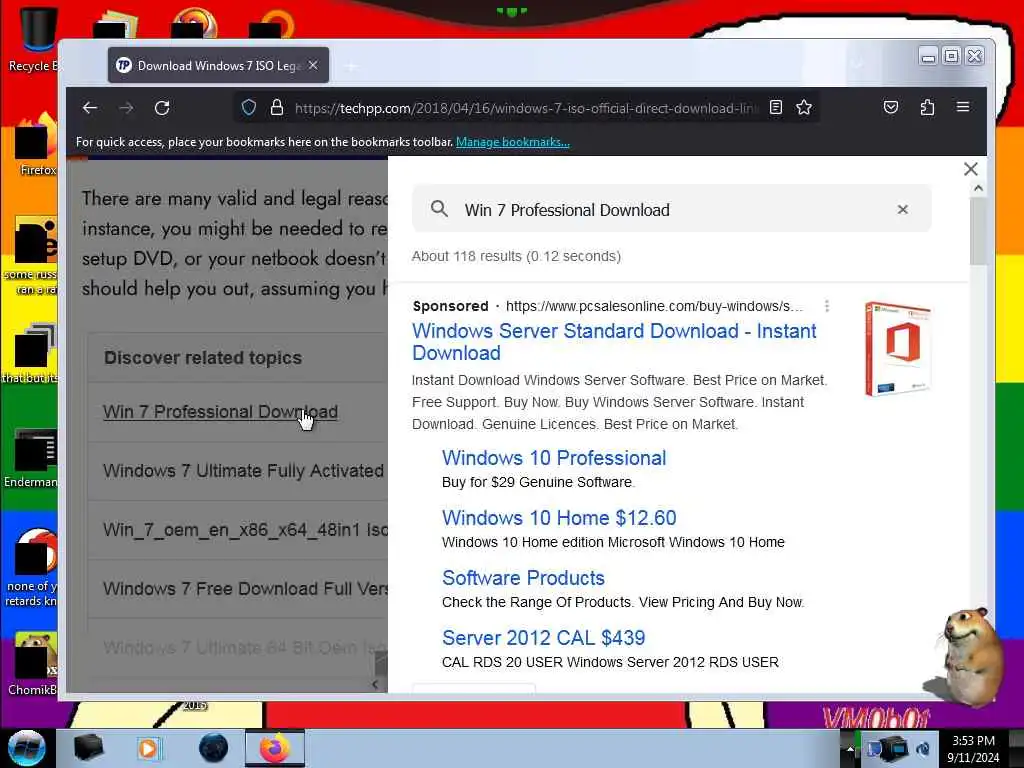Minimize the Firefox window
Screen dimensions: 1024x768
pyautogui.click(x=928, y=57)
